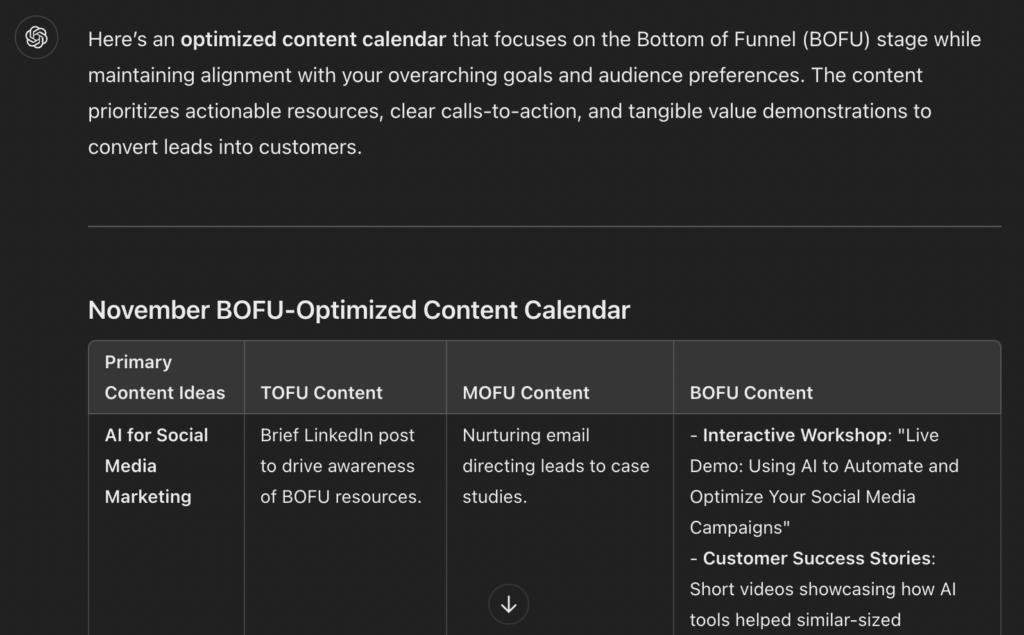Select the "Nurturing email" MOFU cell text
The image size is (1024, 635).
(x=526, y=435)
